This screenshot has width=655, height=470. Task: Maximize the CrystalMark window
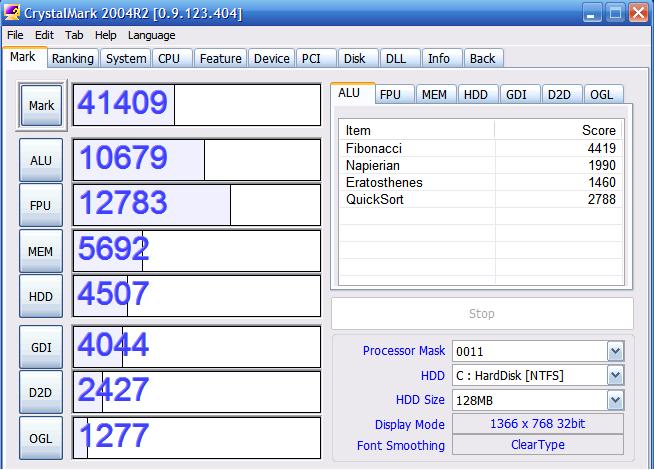tap(615, 13)
